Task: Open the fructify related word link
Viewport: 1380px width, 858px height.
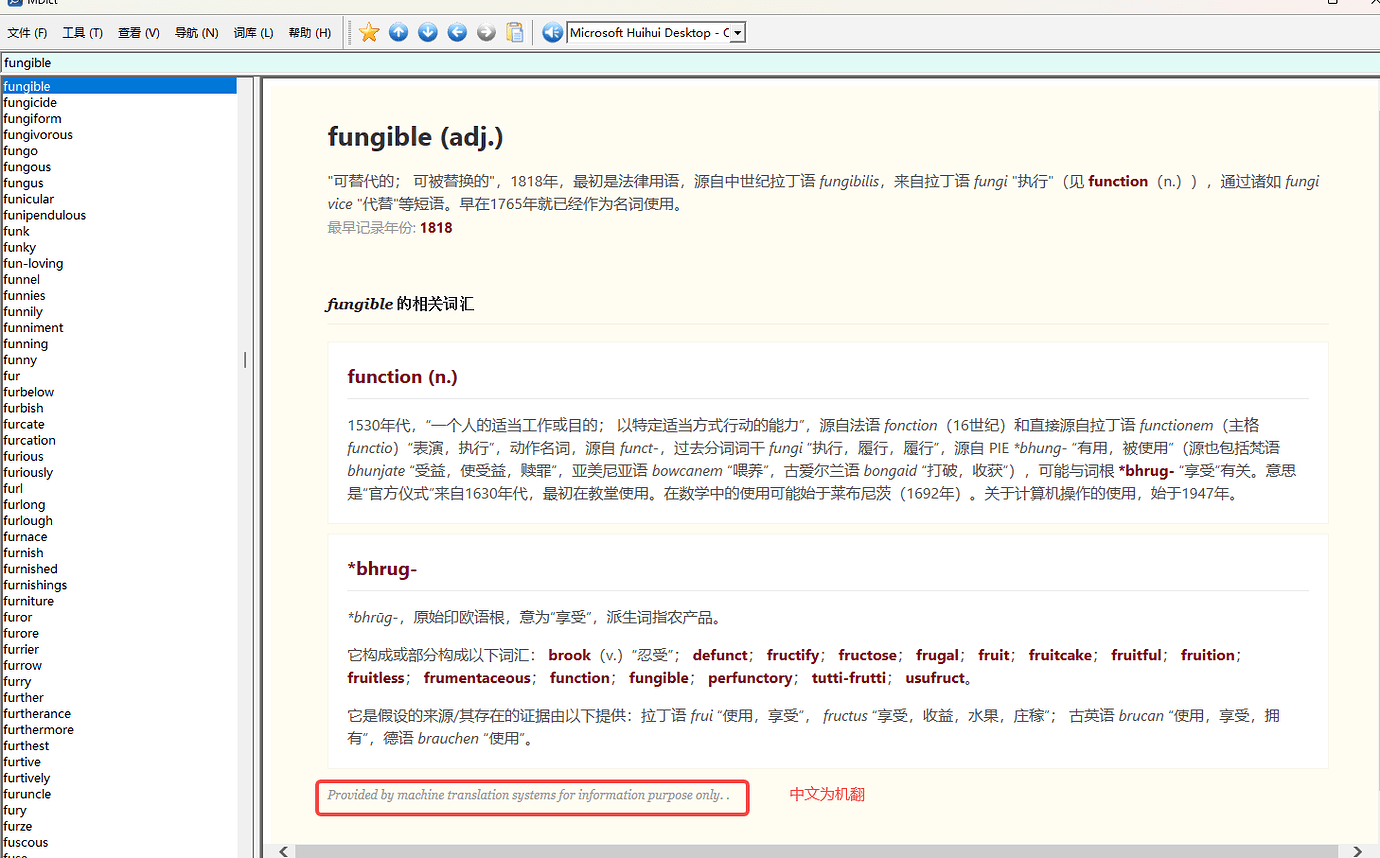Action: click(x=793, y=655)
